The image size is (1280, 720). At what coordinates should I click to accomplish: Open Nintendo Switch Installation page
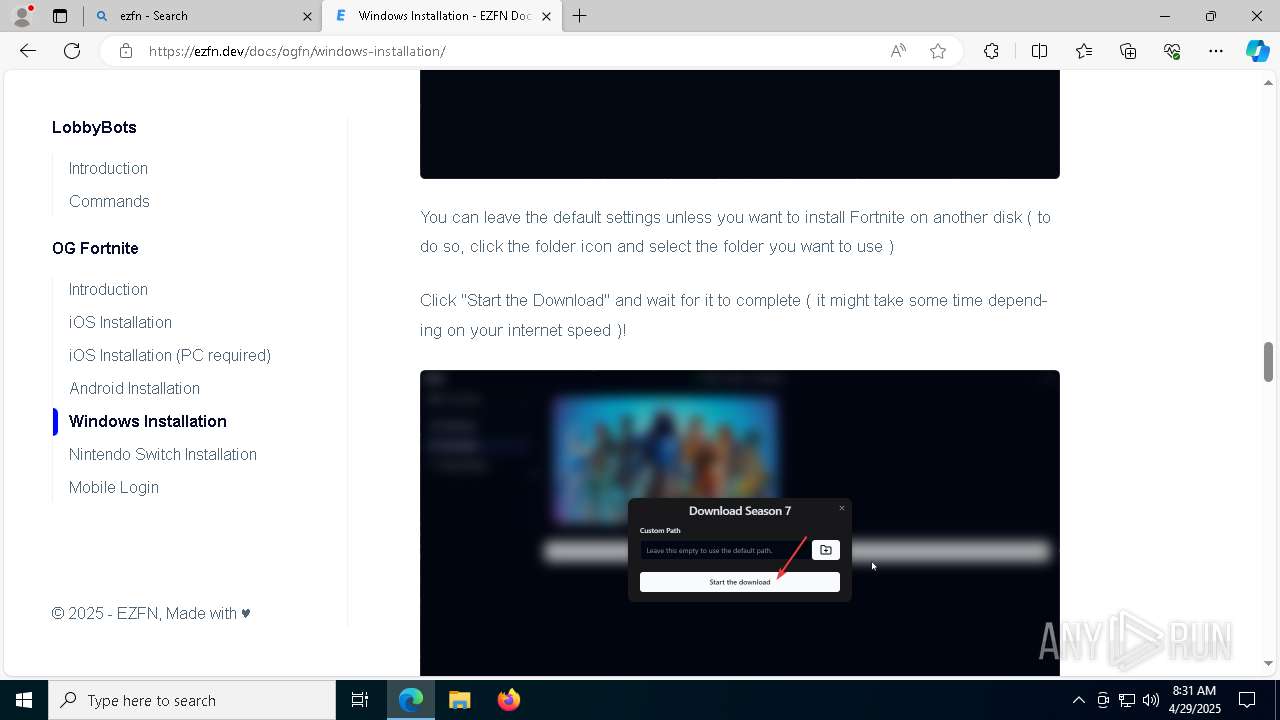click(x=163, y=454)
